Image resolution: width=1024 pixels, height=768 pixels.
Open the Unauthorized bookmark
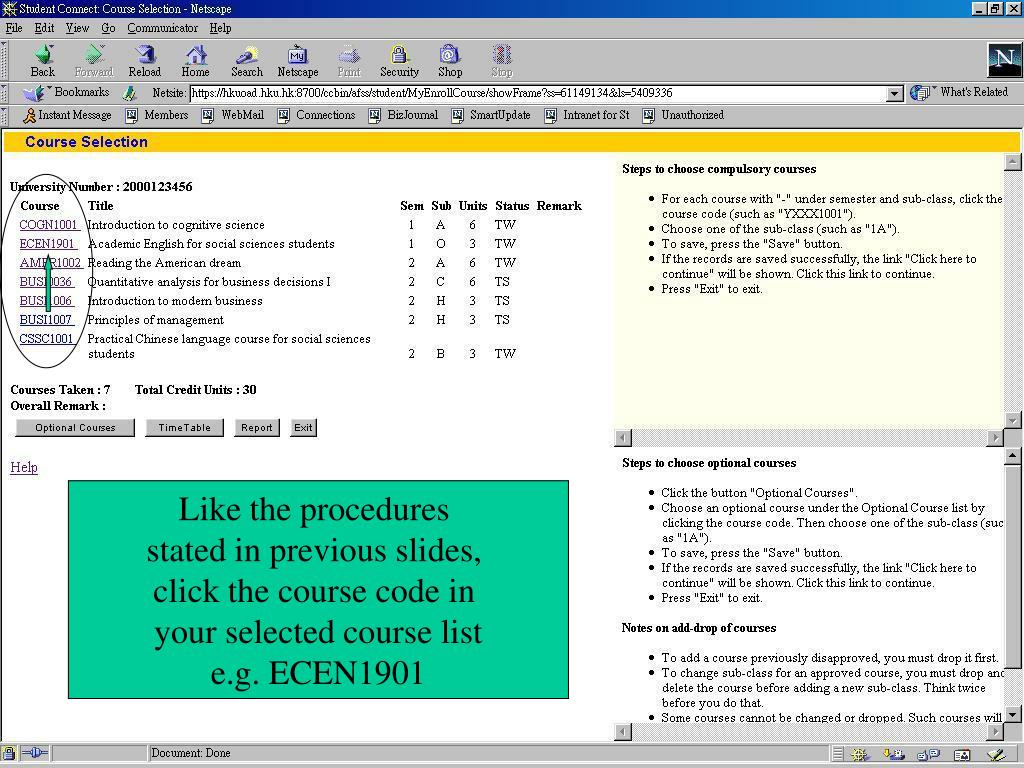coord(684,115)
